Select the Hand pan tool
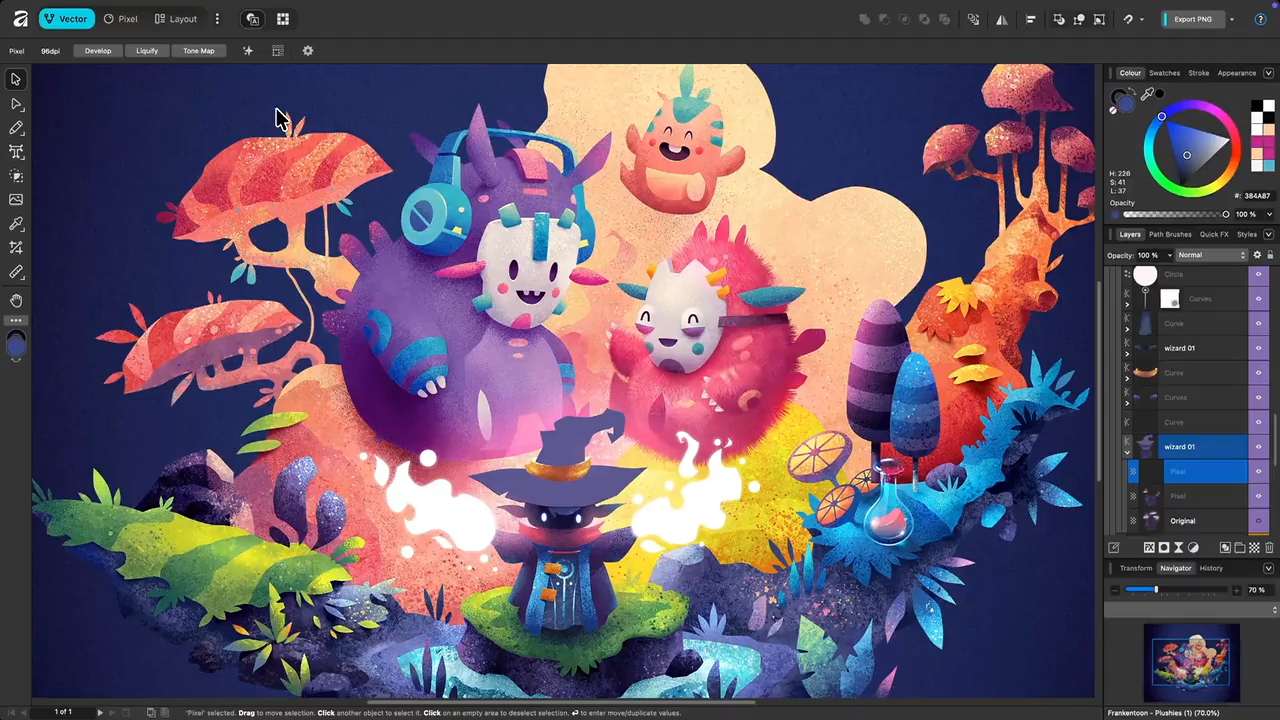Screen dimensions: 1280x720 [x=16, y=300]
